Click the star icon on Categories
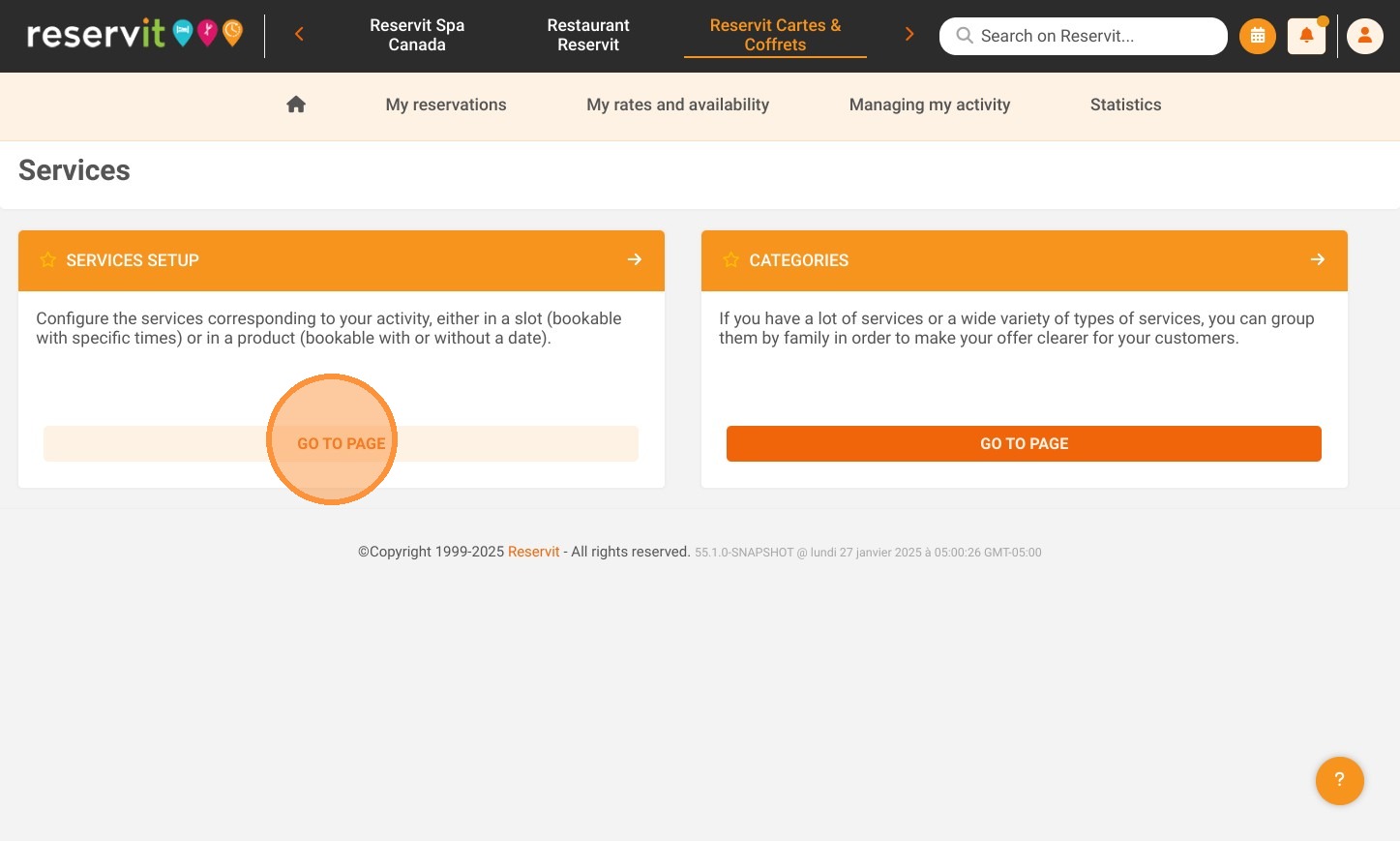The image size is (1400, 841). (730, 259)
